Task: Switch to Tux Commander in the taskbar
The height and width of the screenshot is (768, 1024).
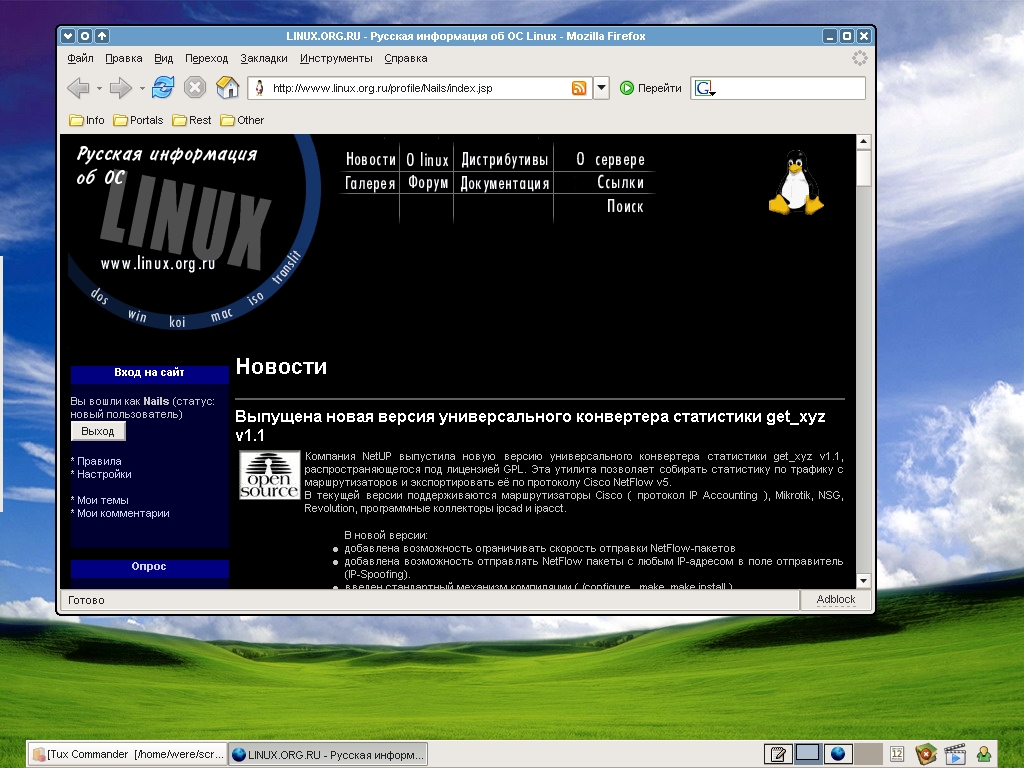Action: coord(128,754)
